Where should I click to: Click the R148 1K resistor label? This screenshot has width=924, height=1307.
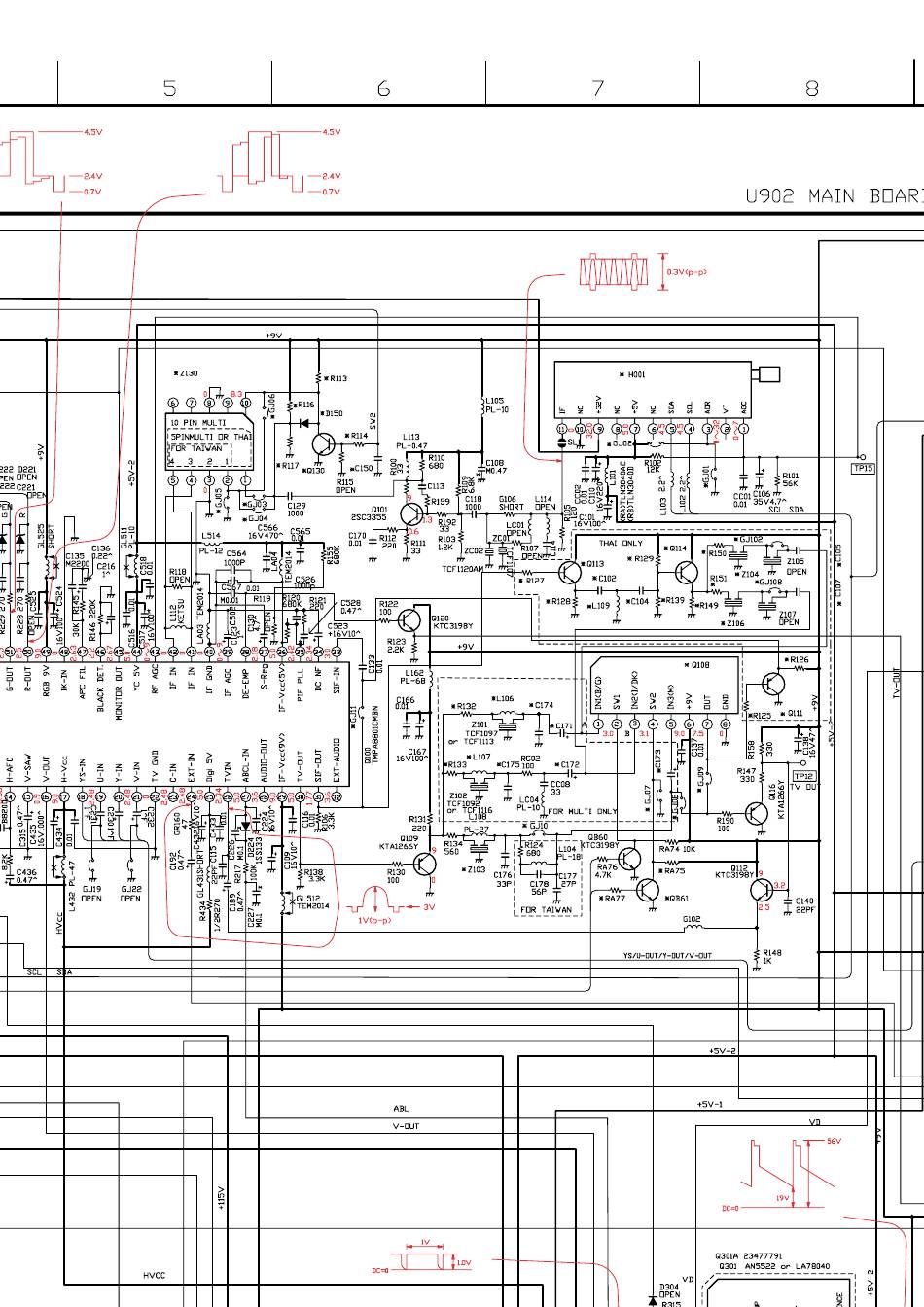point(772,957)
